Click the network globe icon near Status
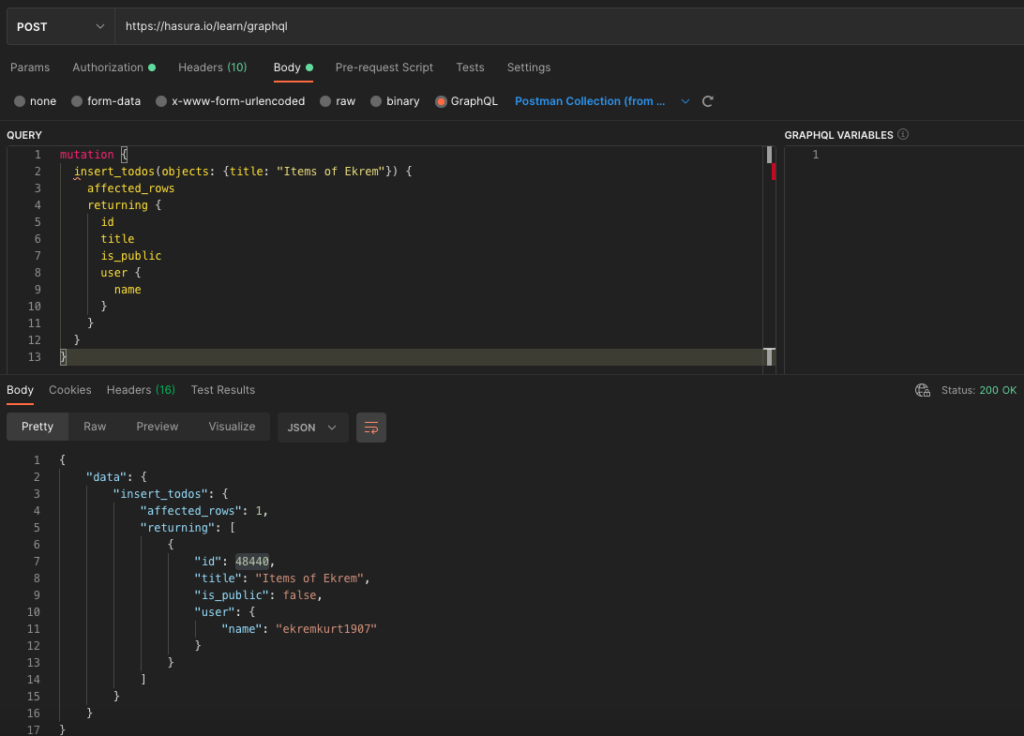 point(923,390)
